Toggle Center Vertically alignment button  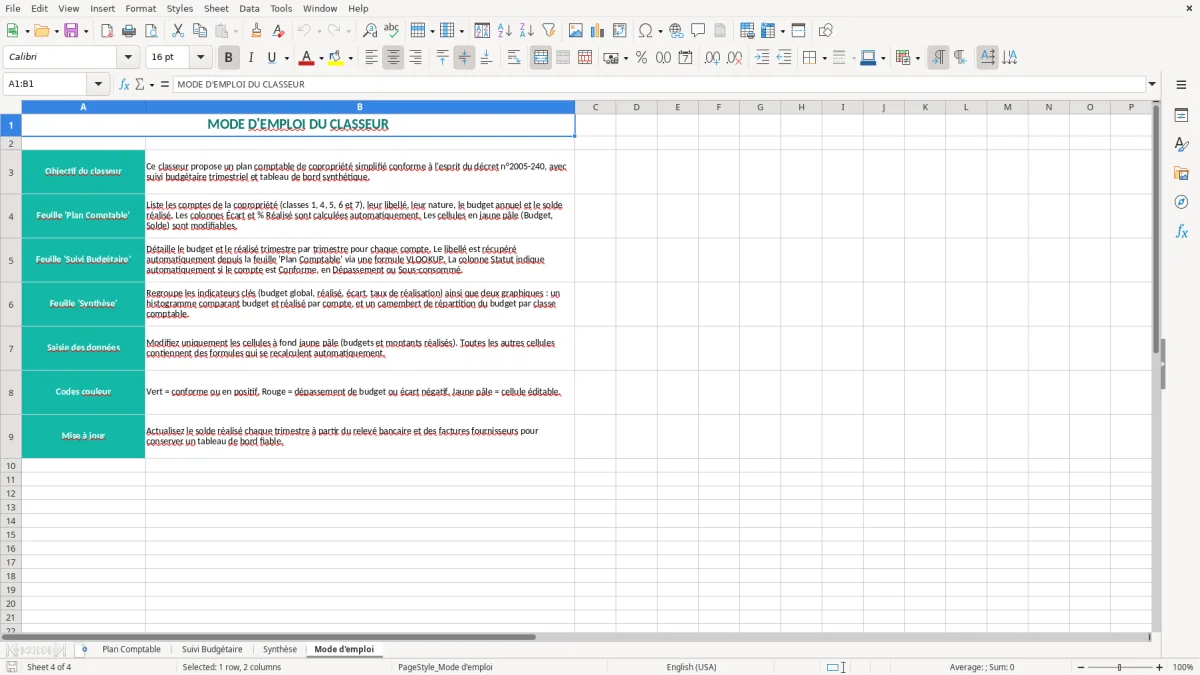tap(464, 58)
